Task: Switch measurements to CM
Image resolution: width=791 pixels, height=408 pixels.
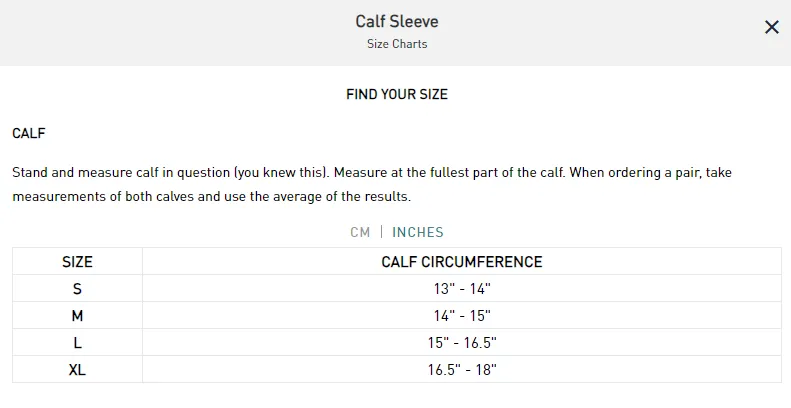Action: pos(360,232)
